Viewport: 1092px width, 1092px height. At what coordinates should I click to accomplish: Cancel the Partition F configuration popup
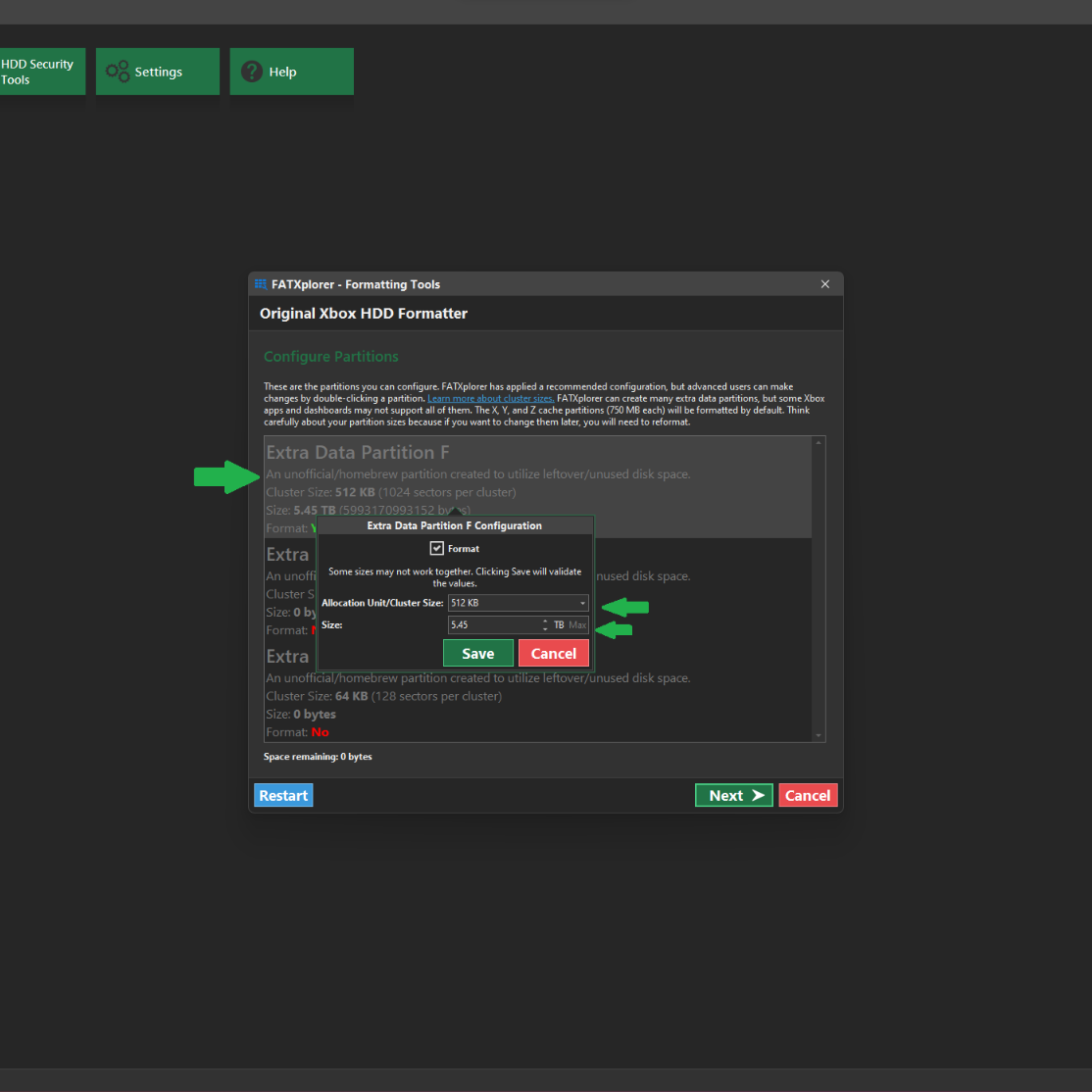[x=554, y=653]
